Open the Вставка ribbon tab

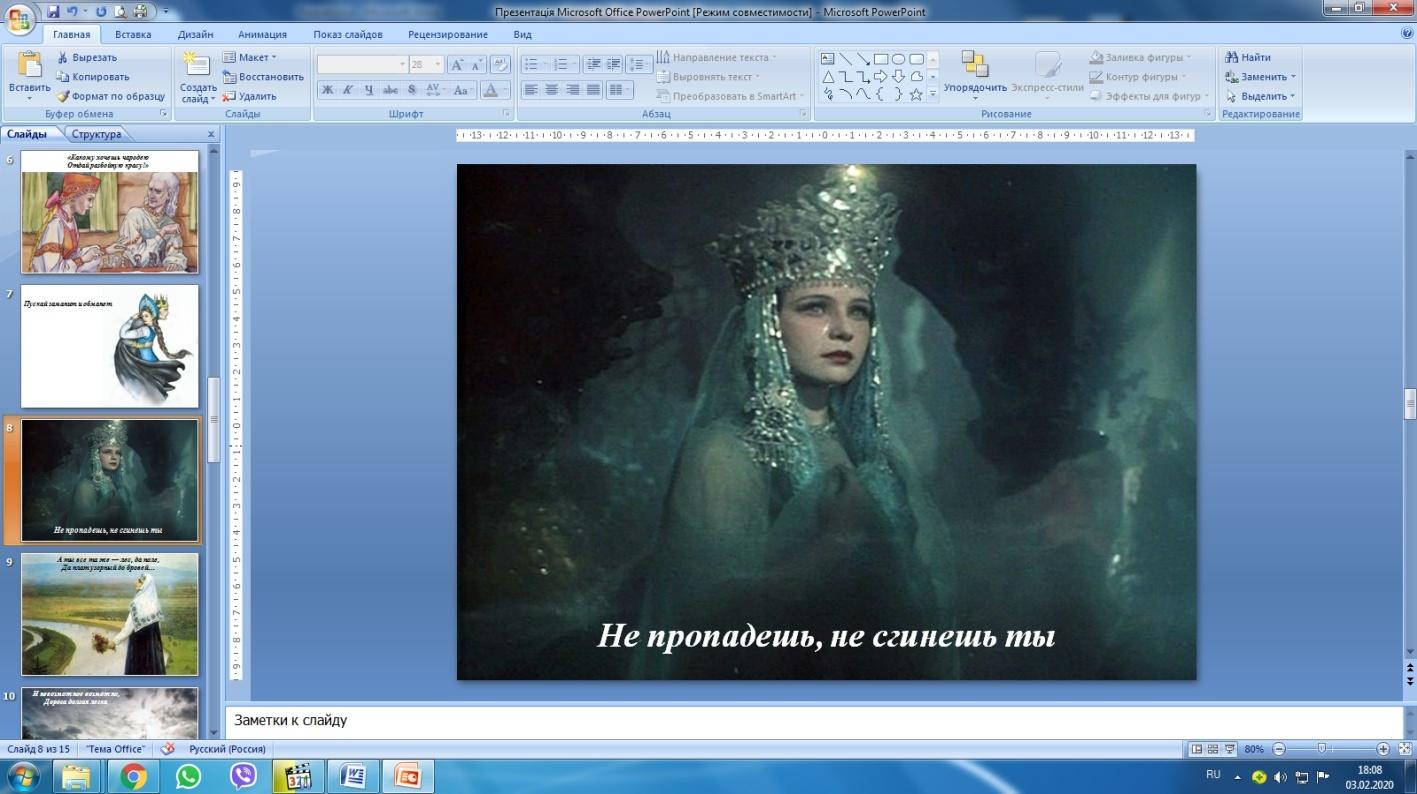coord(133,34)
